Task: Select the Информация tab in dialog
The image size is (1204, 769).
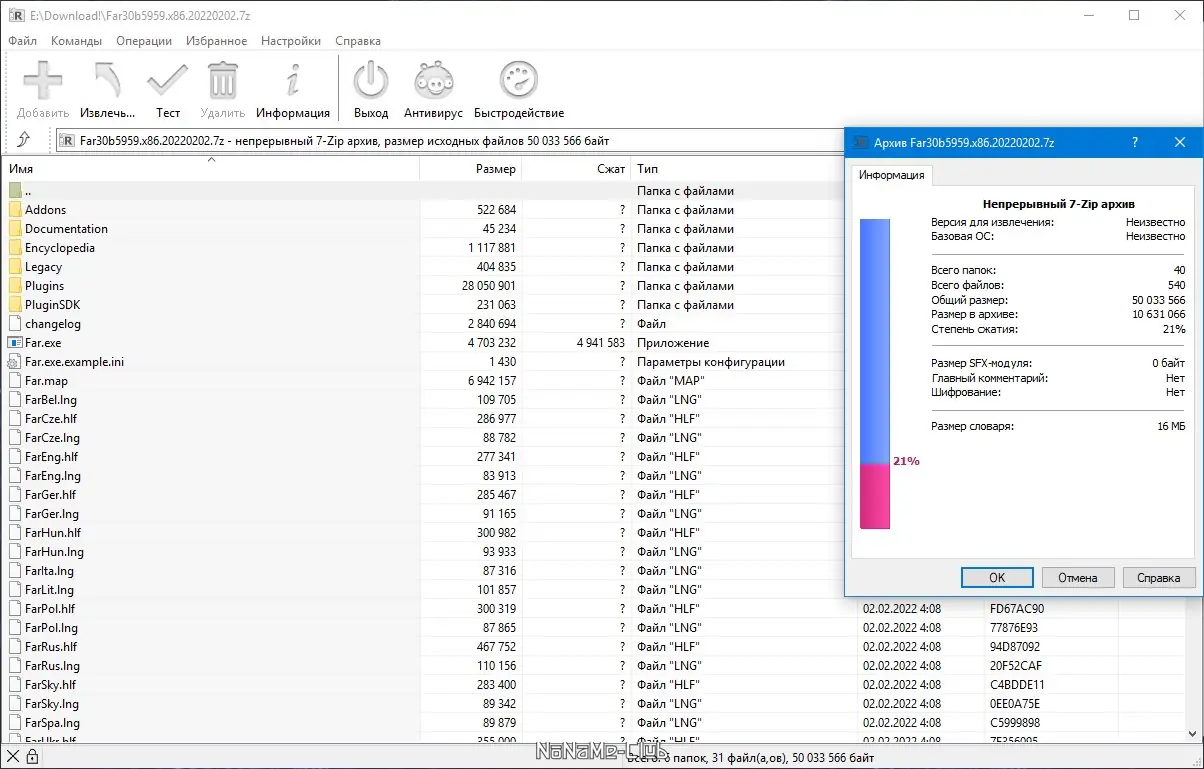Action: [891, 175]
